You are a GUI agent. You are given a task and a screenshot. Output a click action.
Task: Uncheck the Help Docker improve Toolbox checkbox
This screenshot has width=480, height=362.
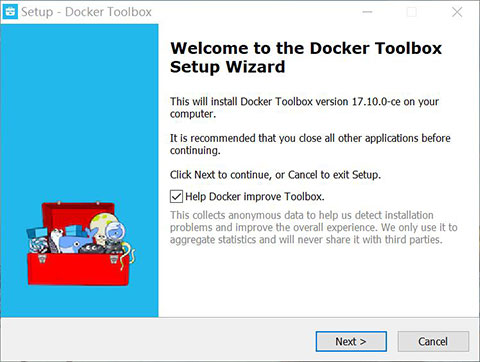pyautogui.click(x=176, y=196)
